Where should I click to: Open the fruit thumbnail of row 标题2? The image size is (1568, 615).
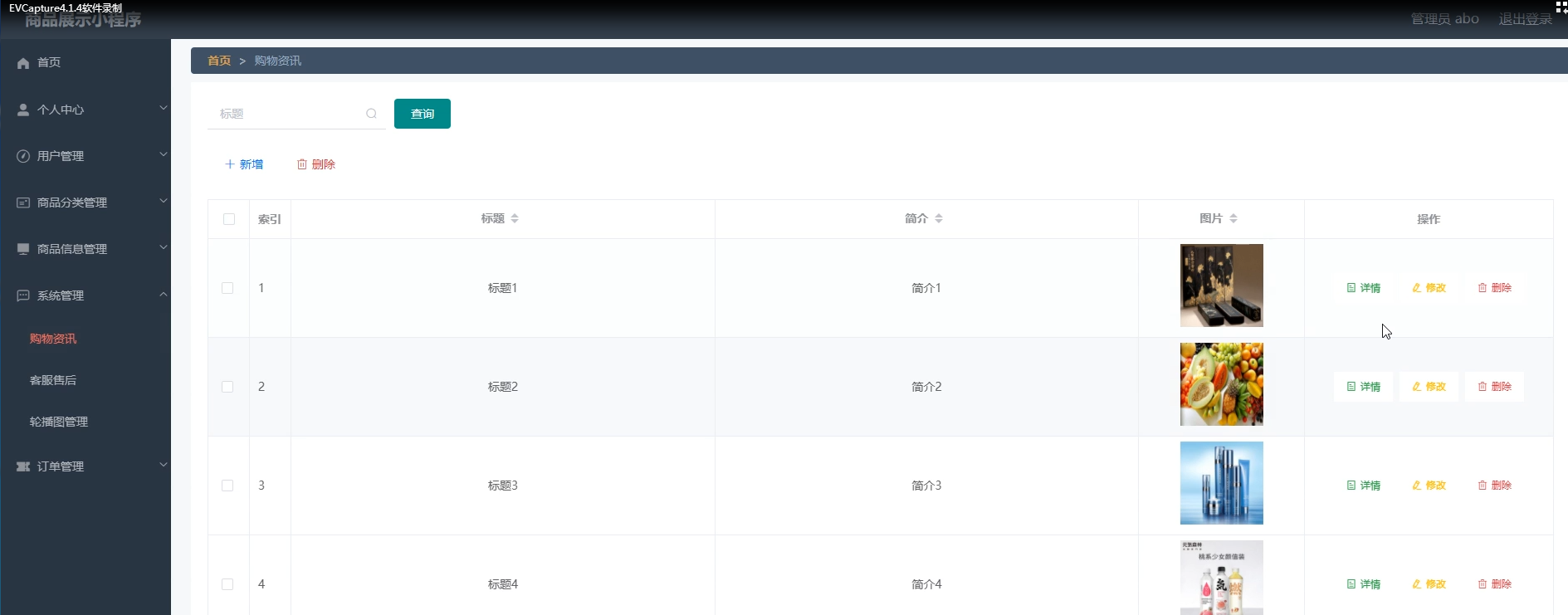[x=1222, y=384]
